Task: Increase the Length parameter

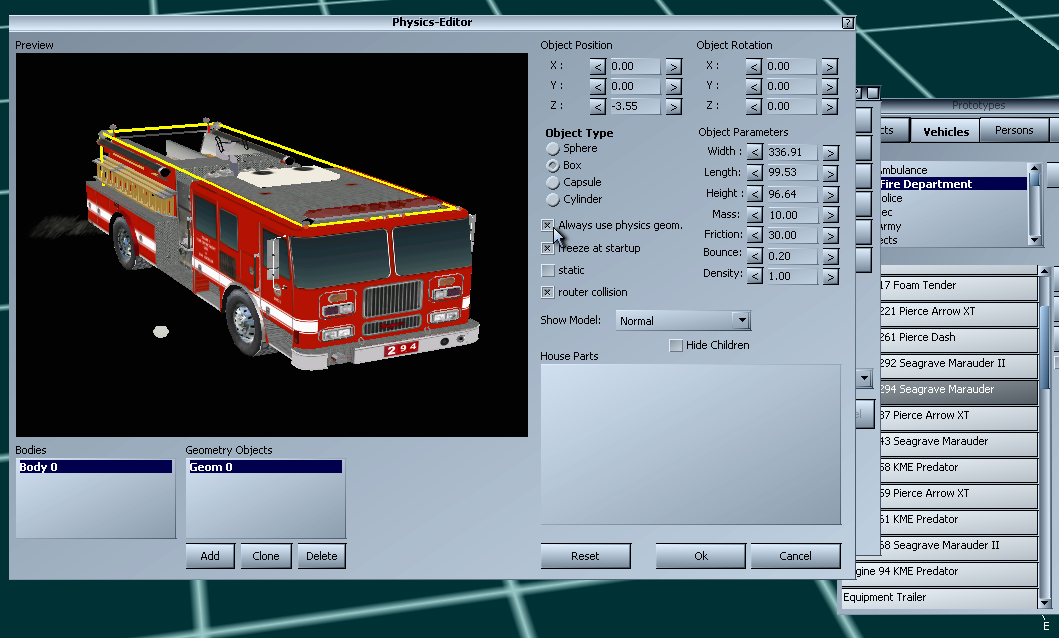Action: click(831, 173)
